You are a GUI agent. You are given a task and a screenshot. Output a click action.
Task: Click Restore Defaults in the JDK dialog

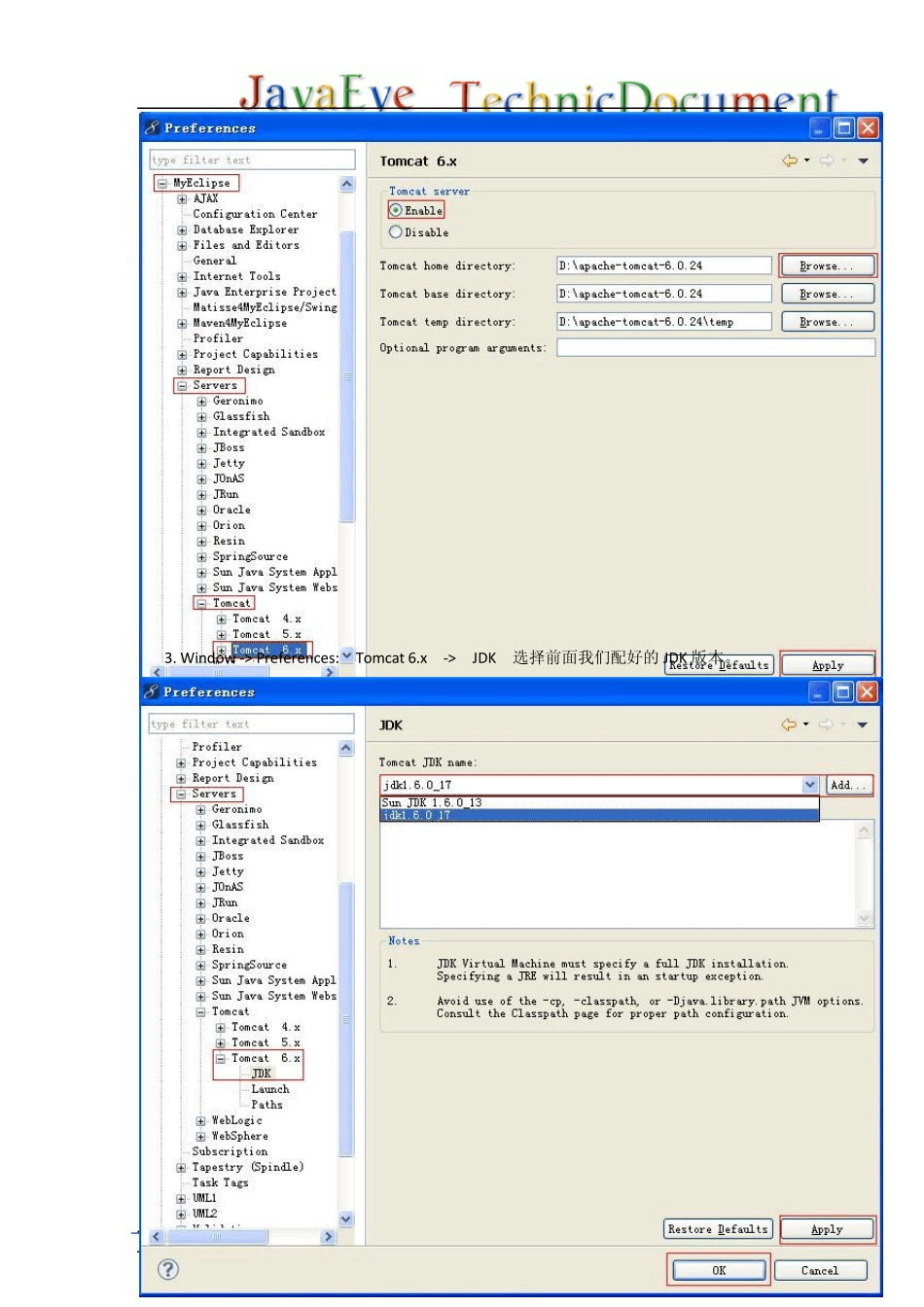point(718,1229)
